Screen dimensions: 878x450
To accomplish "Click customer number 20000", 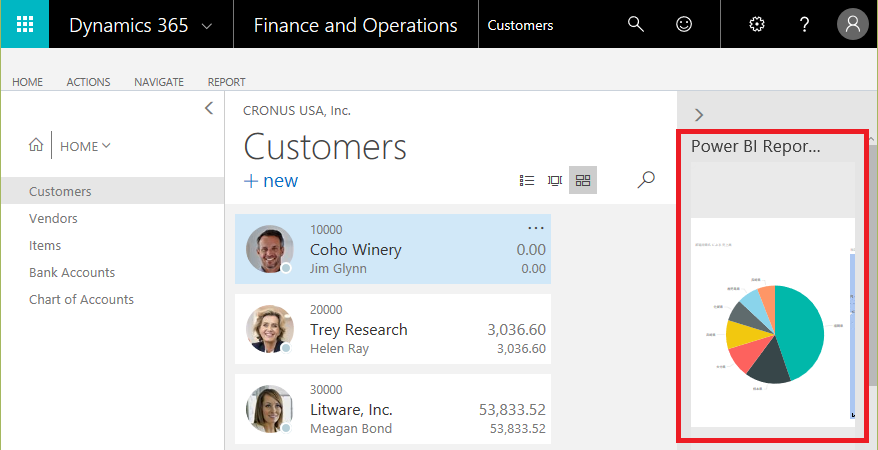I will pos(326,310).
